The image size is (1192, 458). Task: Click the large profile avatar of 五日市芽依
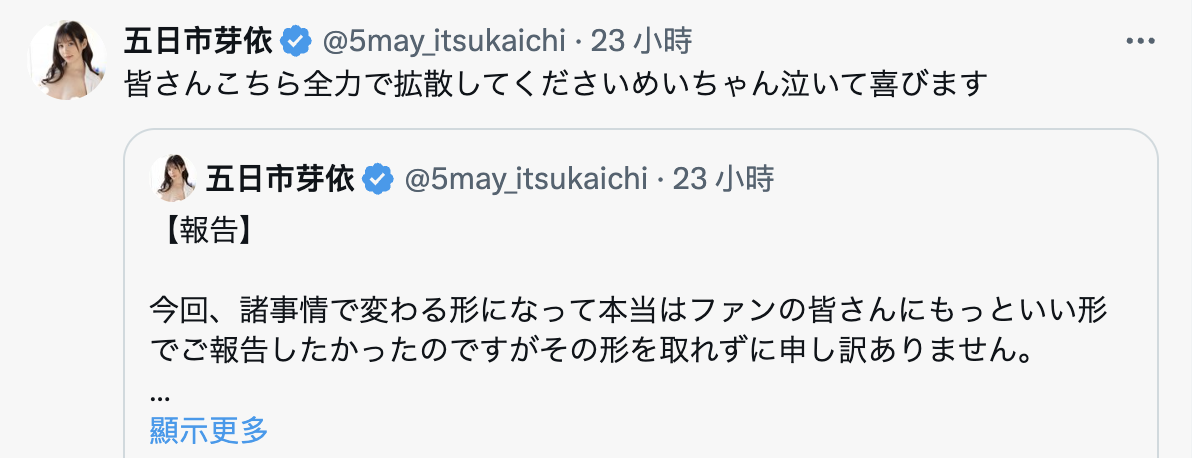click(67, 60)
